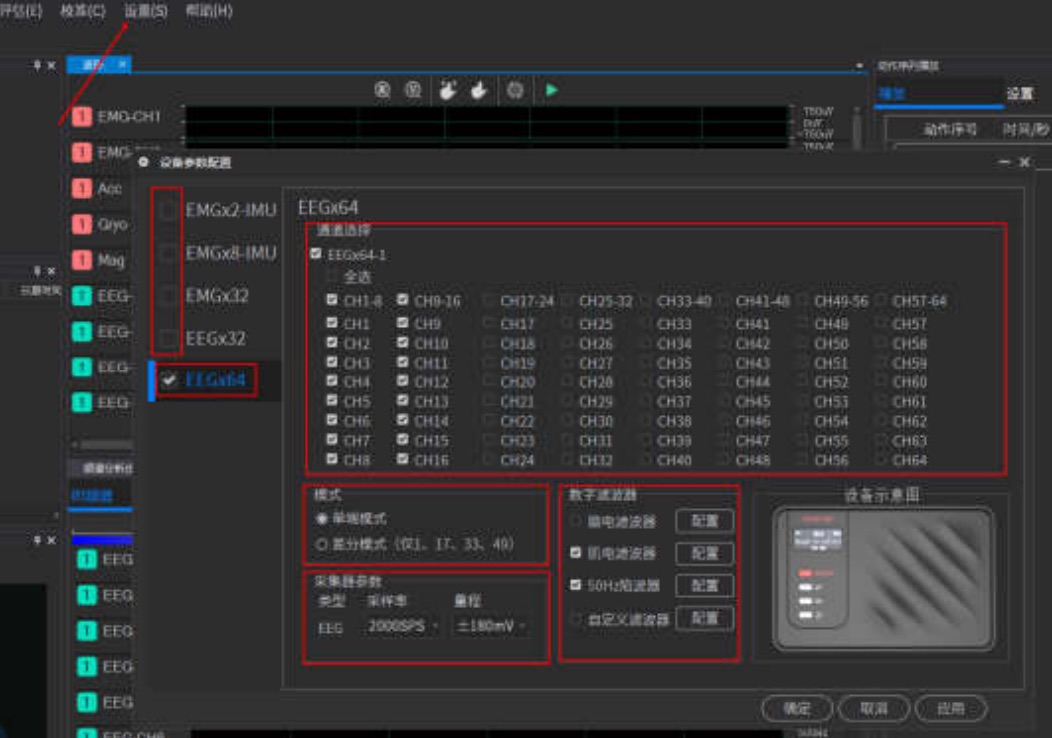Toggle the EEGx64-1 channel group checkbox

[316, 254]
